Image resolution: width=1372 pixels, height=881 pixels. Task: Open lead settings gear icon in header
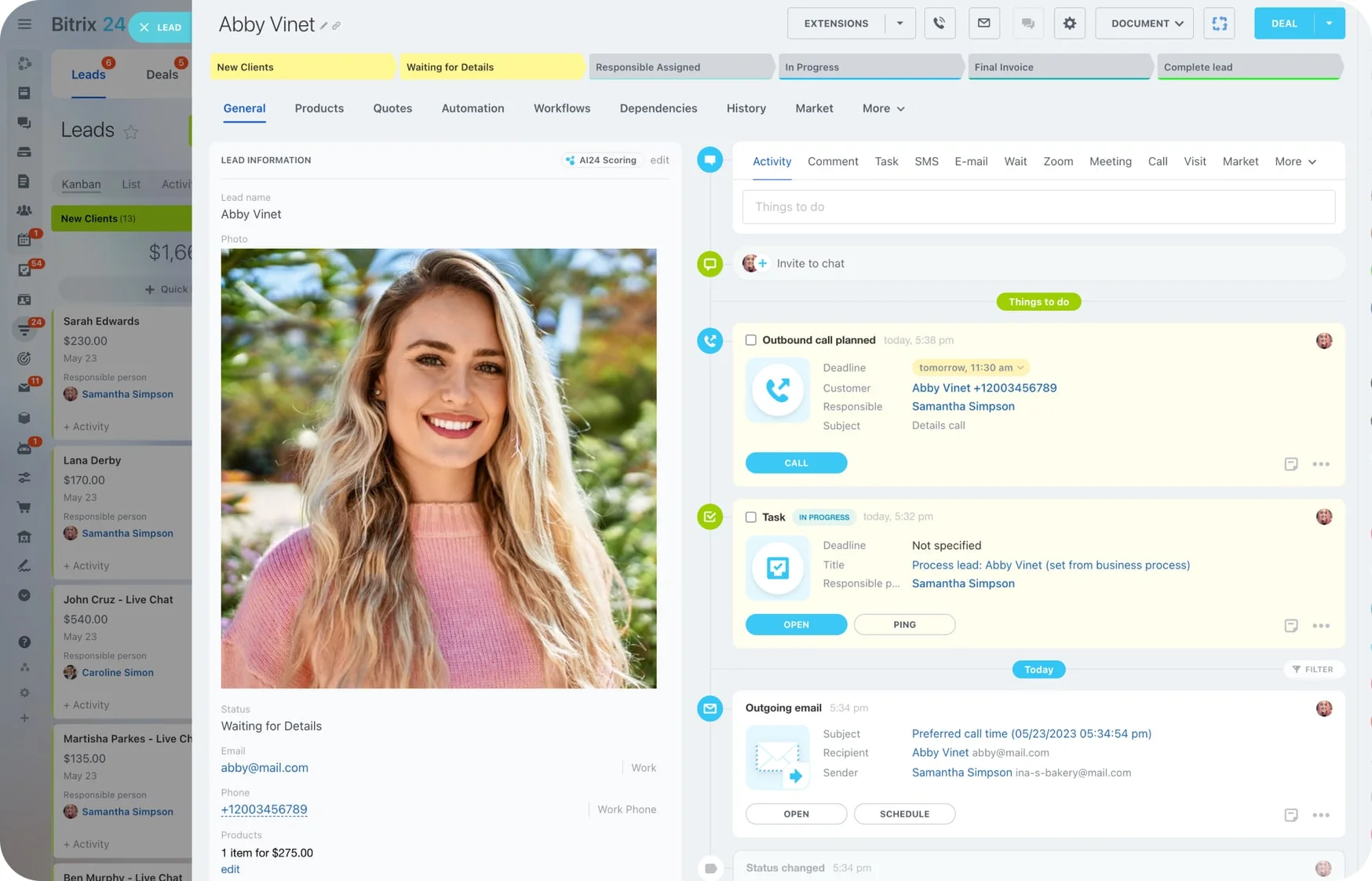pyautogui.click(x=1069, y=24)
